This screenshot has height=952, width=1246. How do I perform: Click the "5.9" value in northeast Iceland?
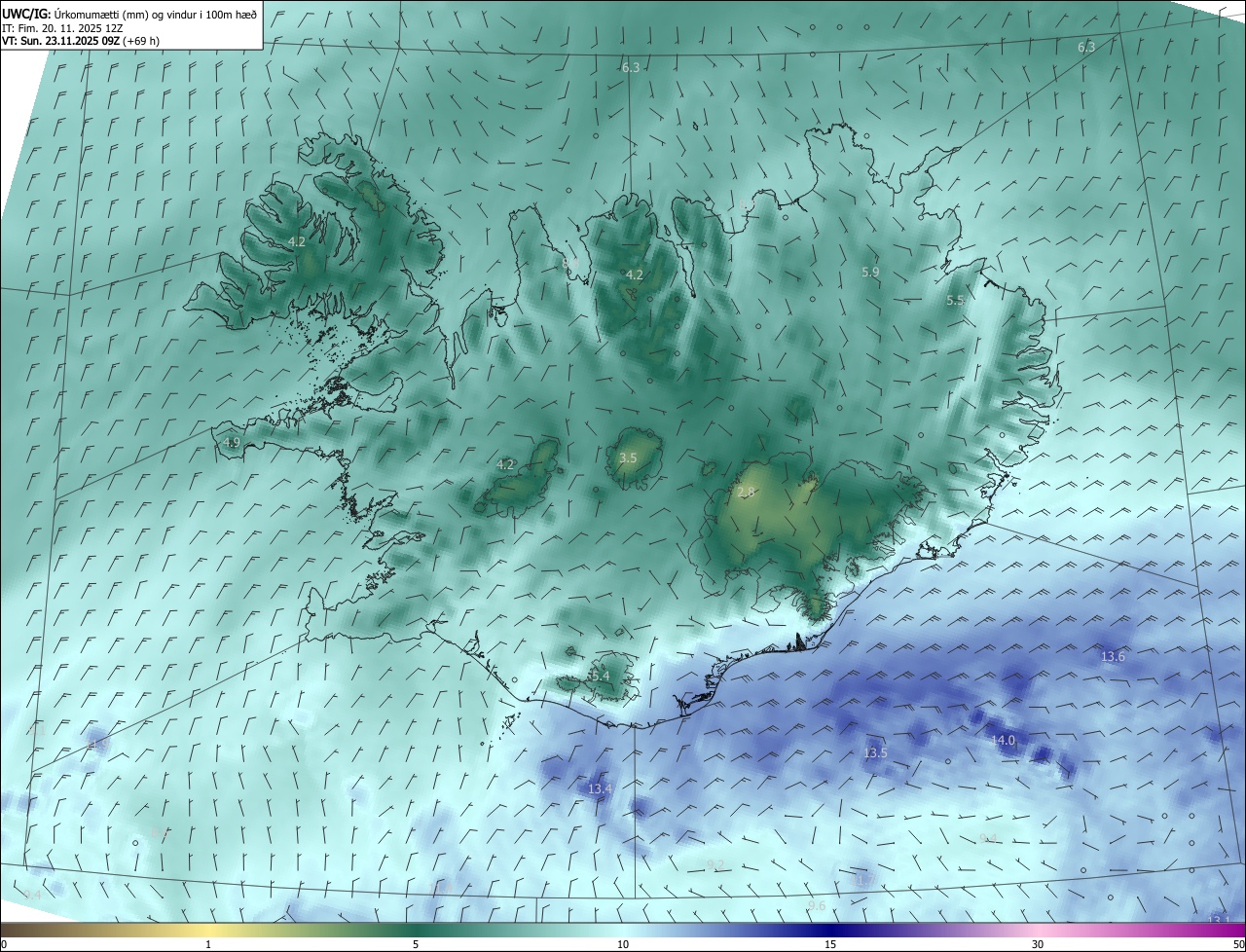click(870, 273)
